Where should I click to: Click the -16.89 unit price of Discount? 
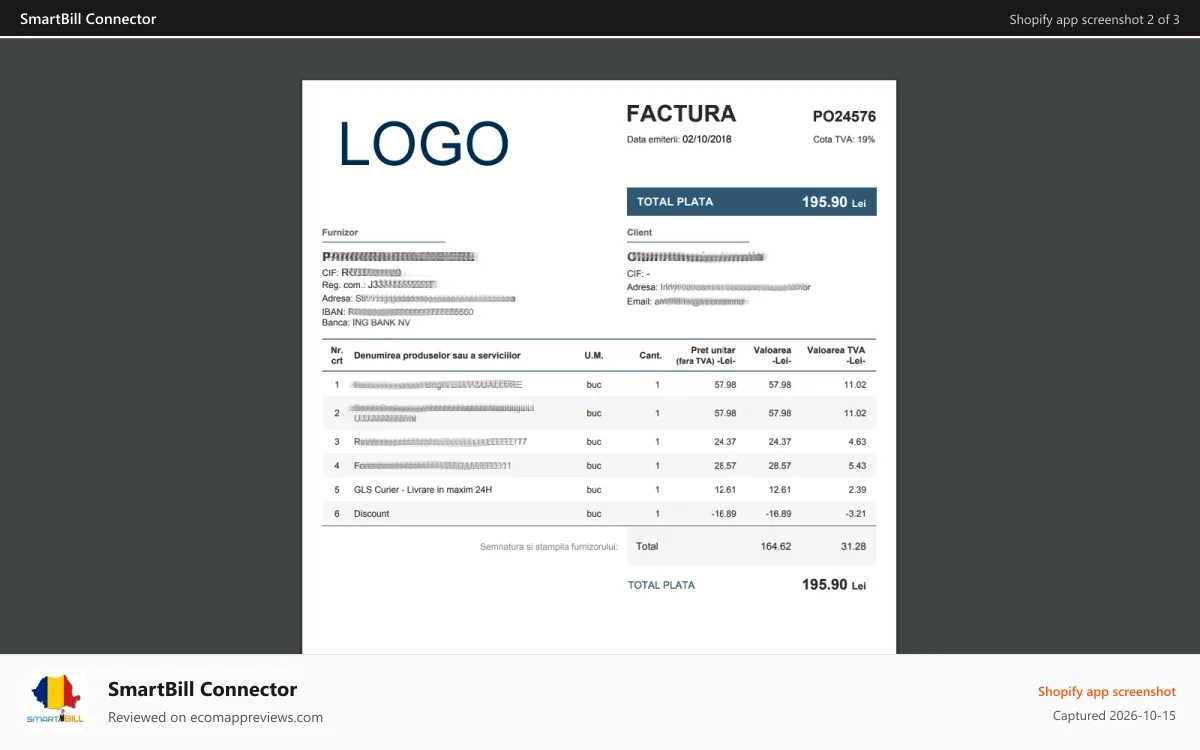click(x=723, y=513)
